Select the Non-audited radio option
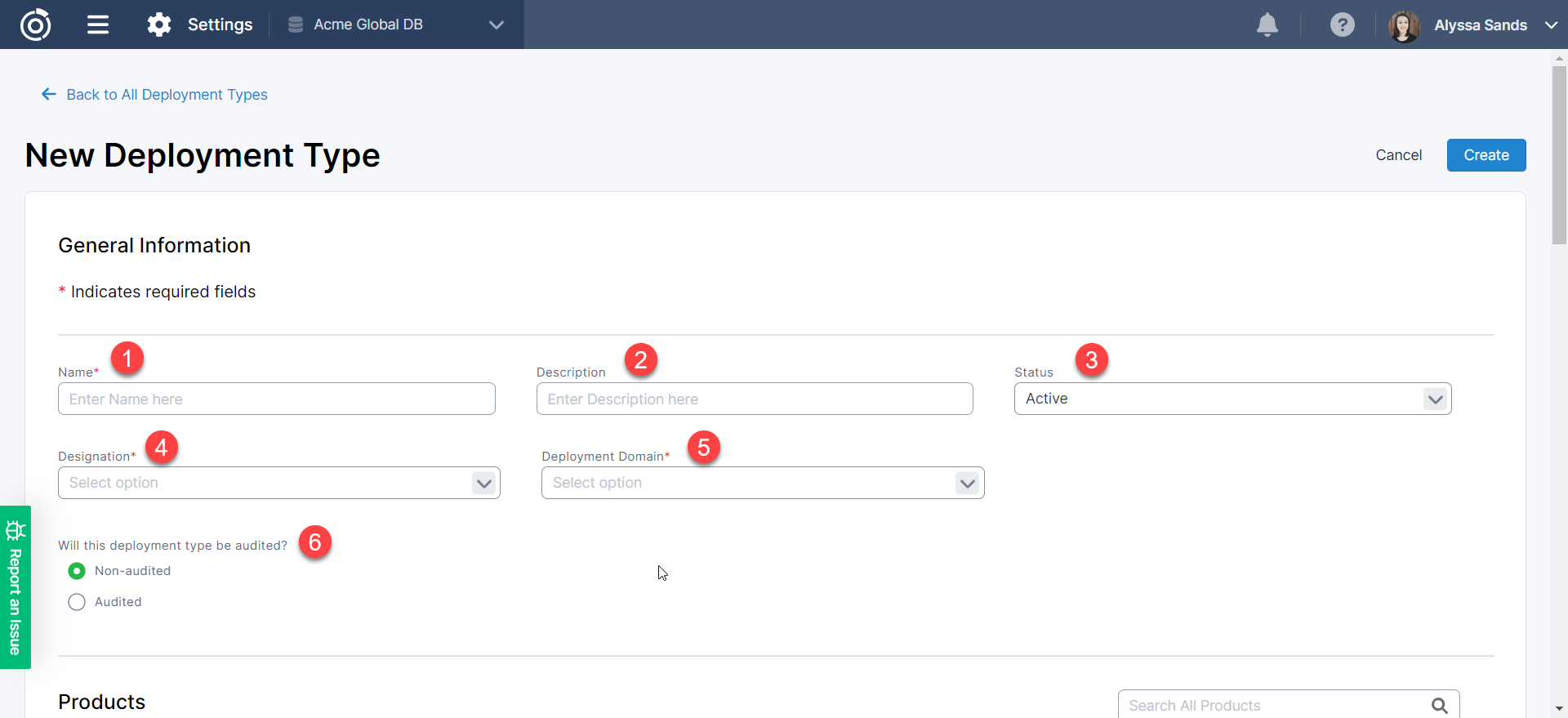The image size is (1568, 718). [77, 571]
